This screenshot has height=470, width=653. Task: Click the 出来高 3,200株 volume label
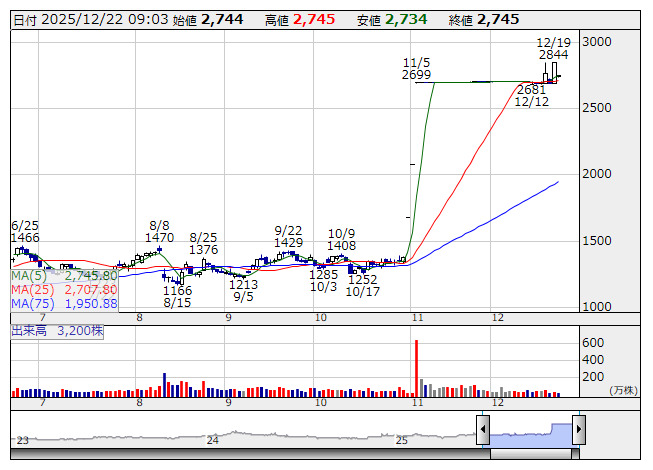57,331
